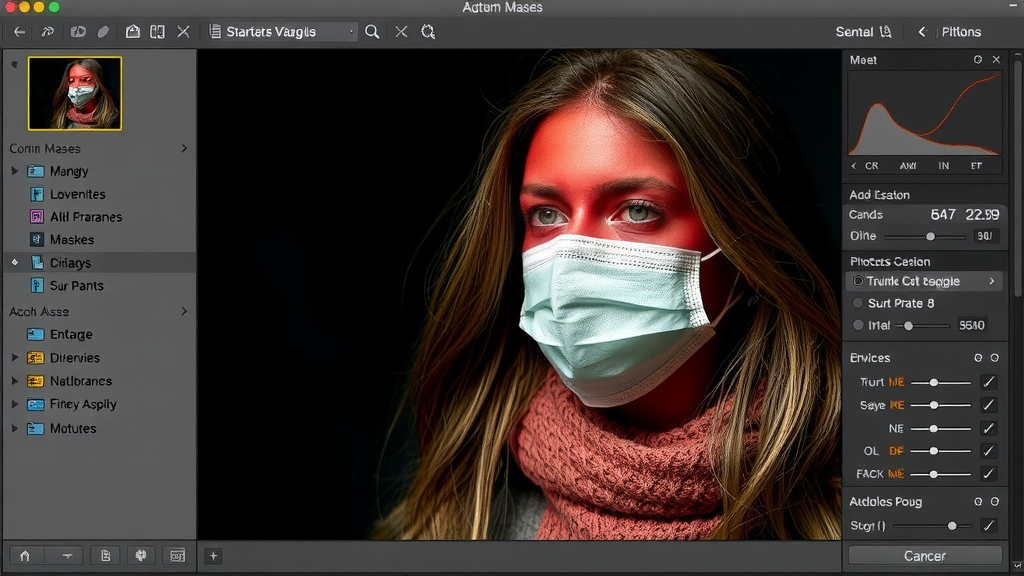
Task: Click the plus button in the bottom bar
Action: tap(213, 555)
